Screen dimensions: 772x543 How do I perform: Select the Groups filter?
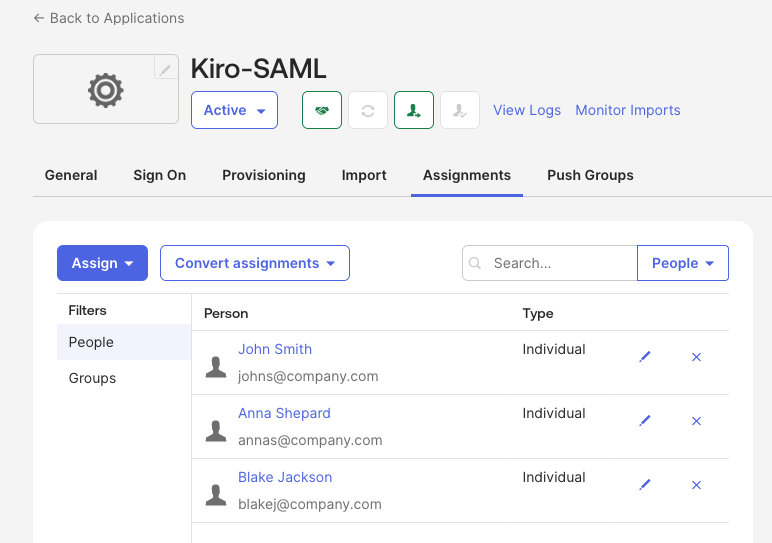92,378
